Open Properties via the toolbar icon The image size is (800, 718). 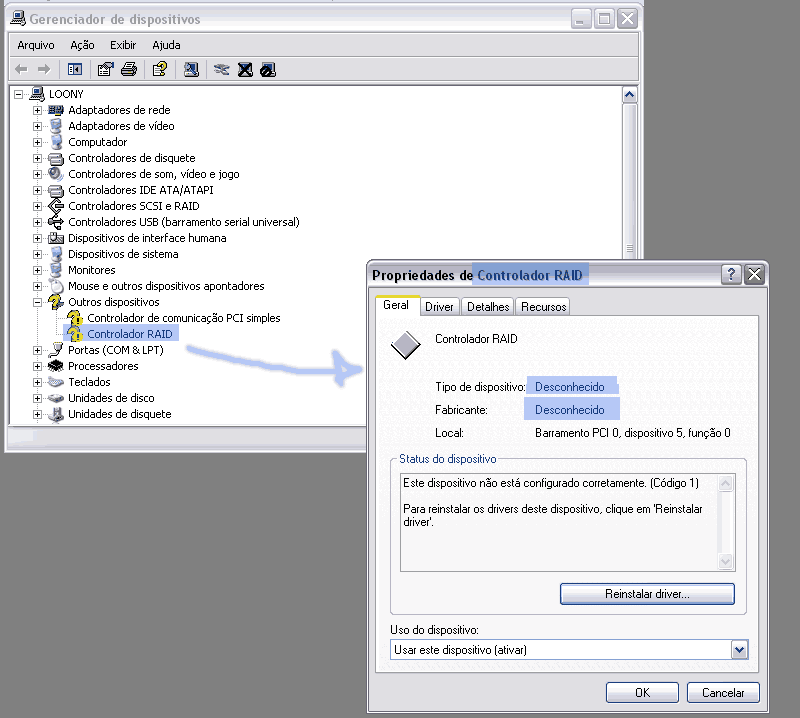pyautogui.click(x=106, y=69)
